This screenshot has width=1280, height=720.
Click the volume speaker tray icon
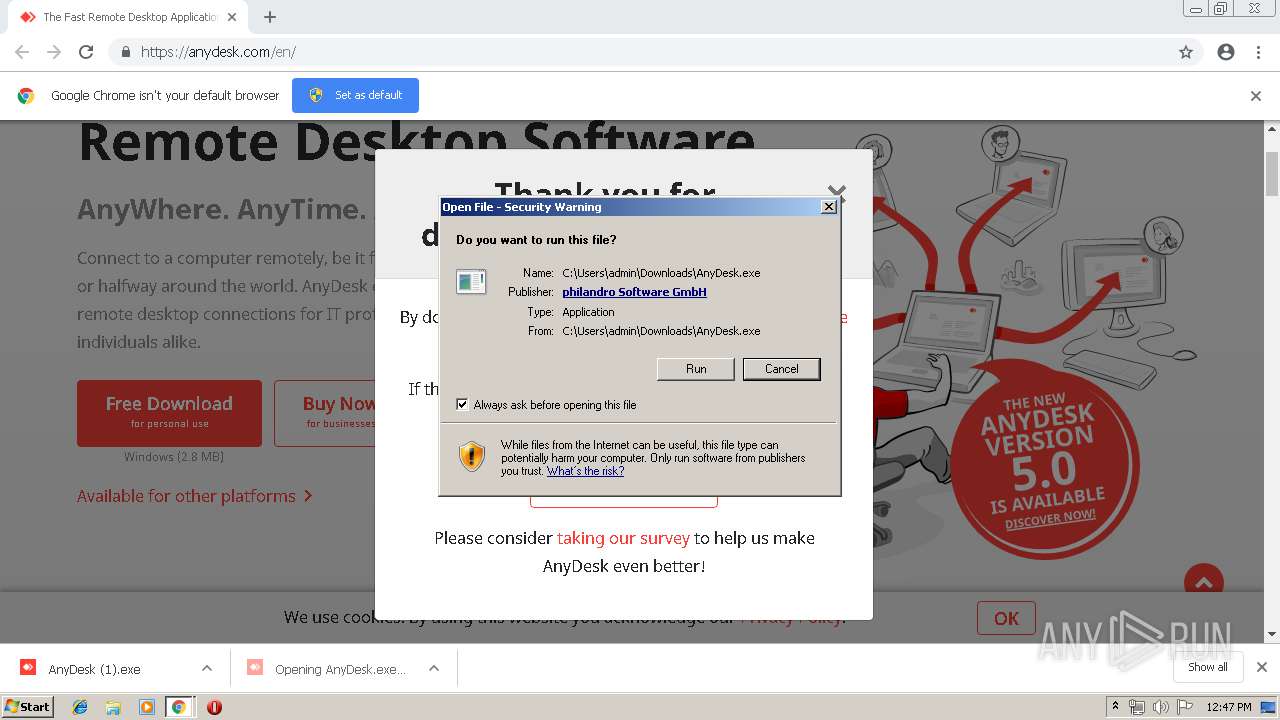1161,707
